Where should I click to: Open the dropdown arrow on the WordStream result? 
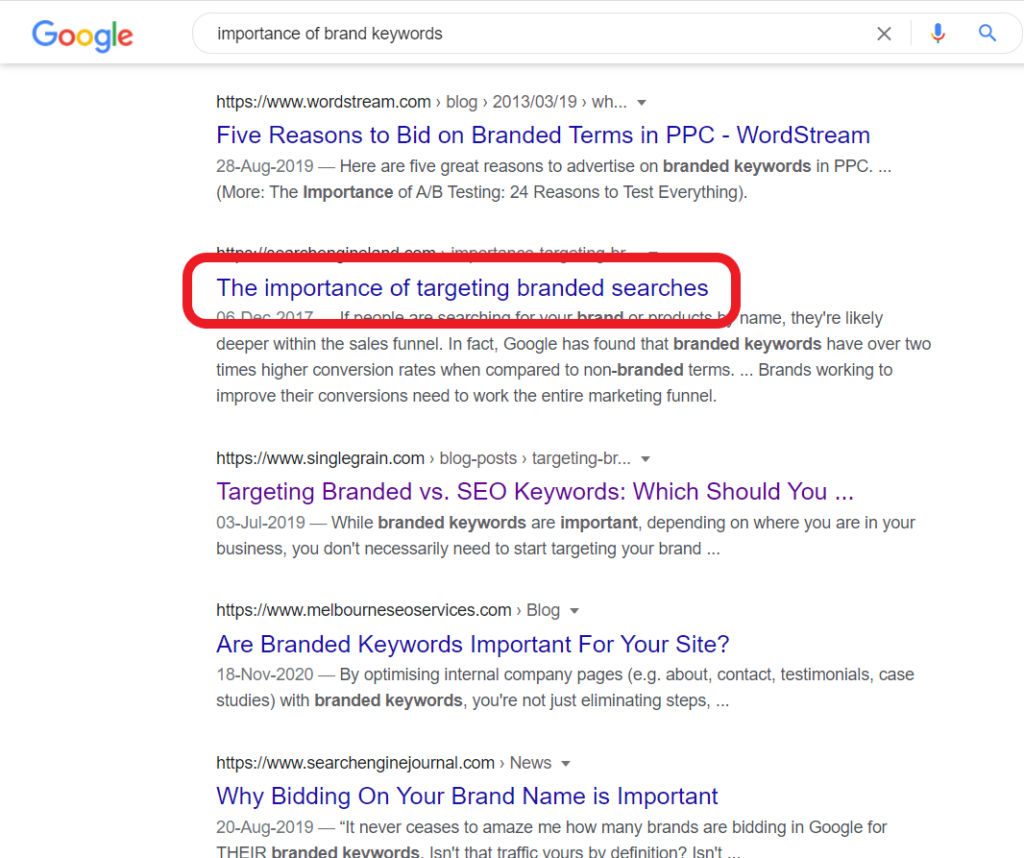[641, 101]
